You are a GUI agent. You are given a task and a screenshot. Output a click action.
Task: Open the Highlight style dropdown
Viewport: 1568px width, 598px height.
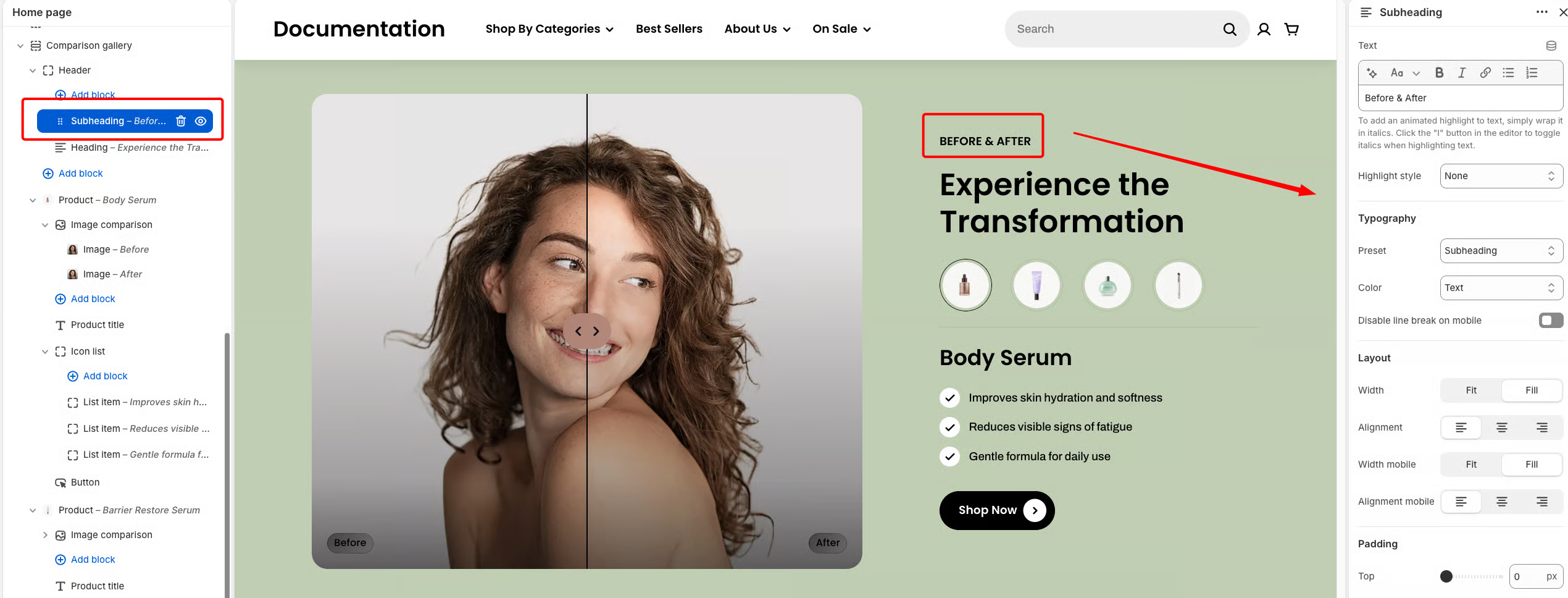coord(1501,176)
